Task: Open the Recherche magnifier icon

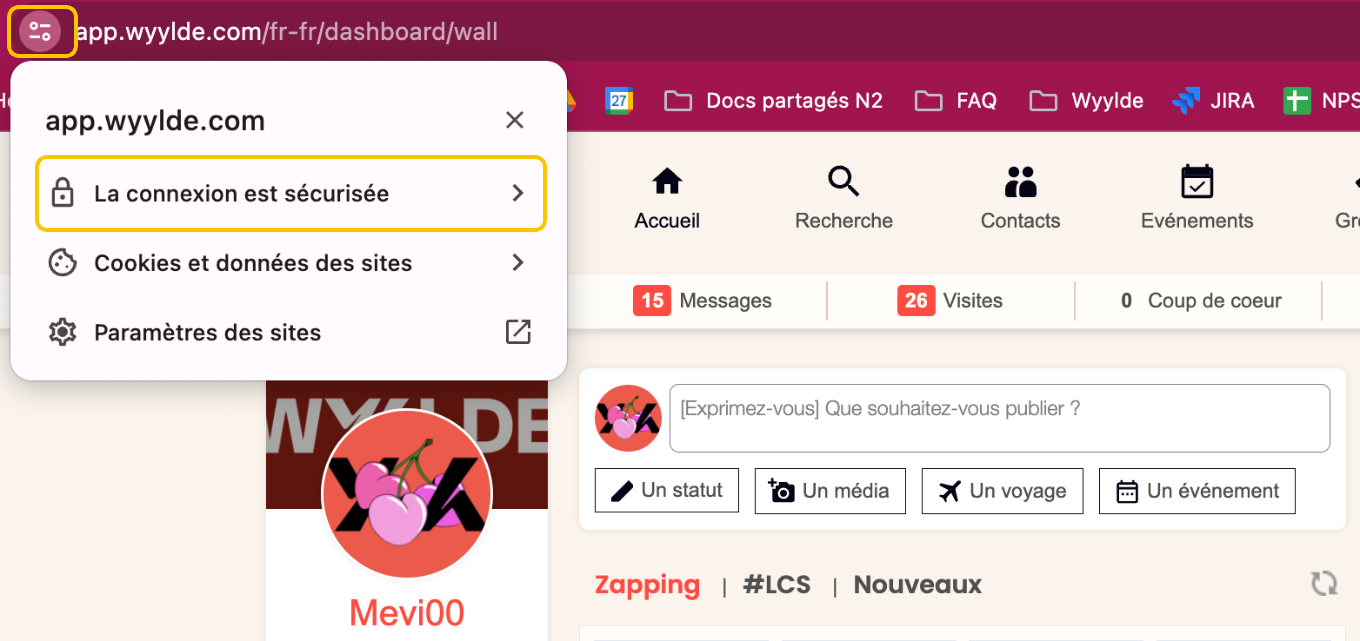Action: tap(843, 182)
